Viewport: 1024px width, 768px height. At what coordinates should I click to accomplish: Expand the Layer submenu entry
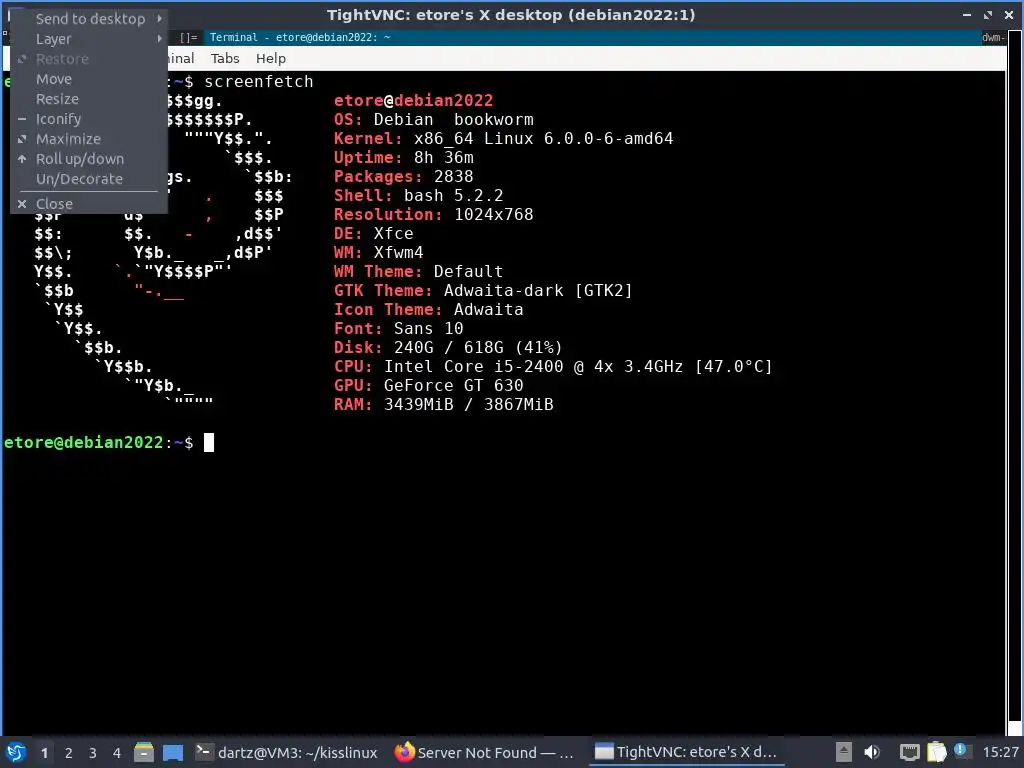tap(89, 39)
